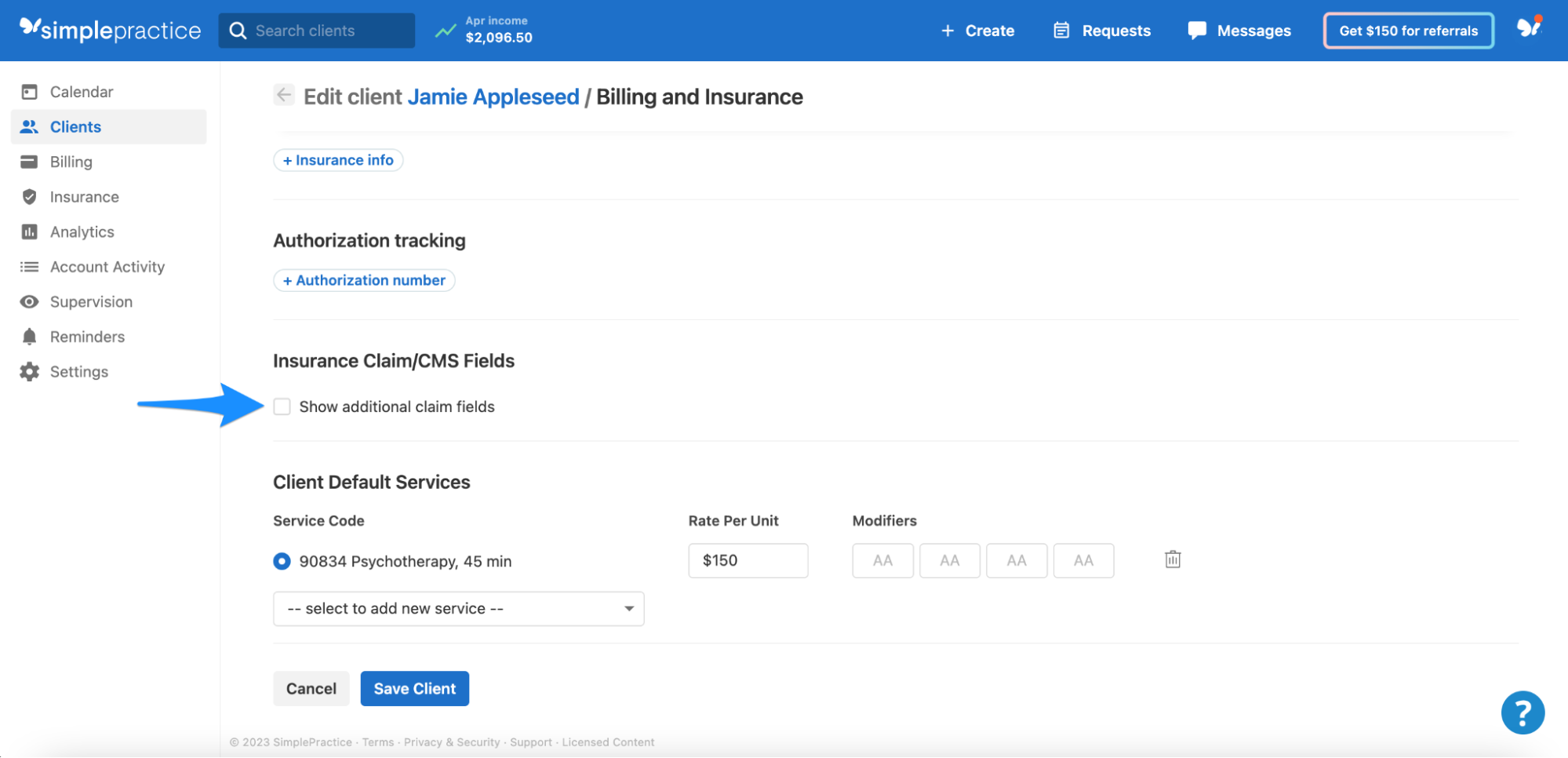This screenshot has height=758, width=1568.
Task: Open Settings from the sidebar
Action: pyautogui.click(x=78, y=371)
